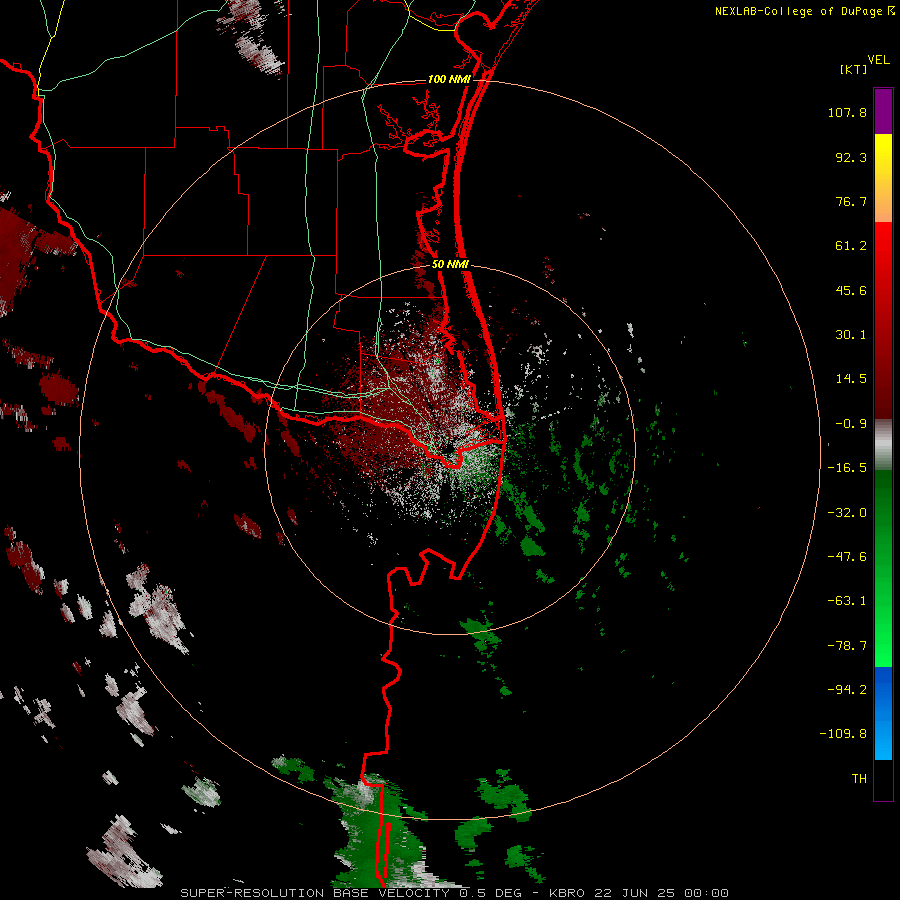Image resolution: width=900 pixels, height=900 pixels.
Task: Click the -78.7 velocity scale value
Action: [x=847, y=646]
